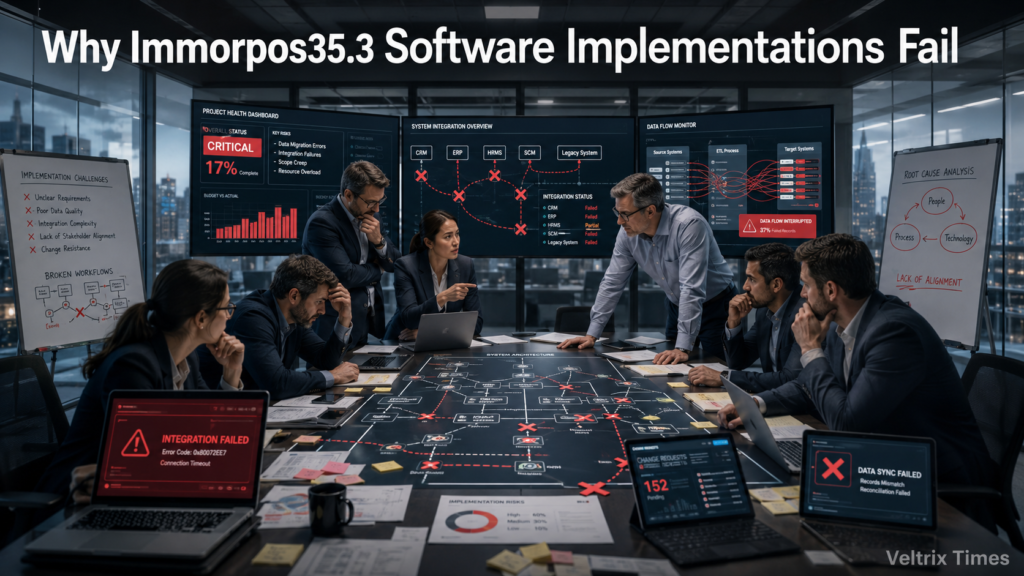Click the red Budget vs Actual bar chart
This screenshot has height=576, width=1024.
[x=256, y=222]
